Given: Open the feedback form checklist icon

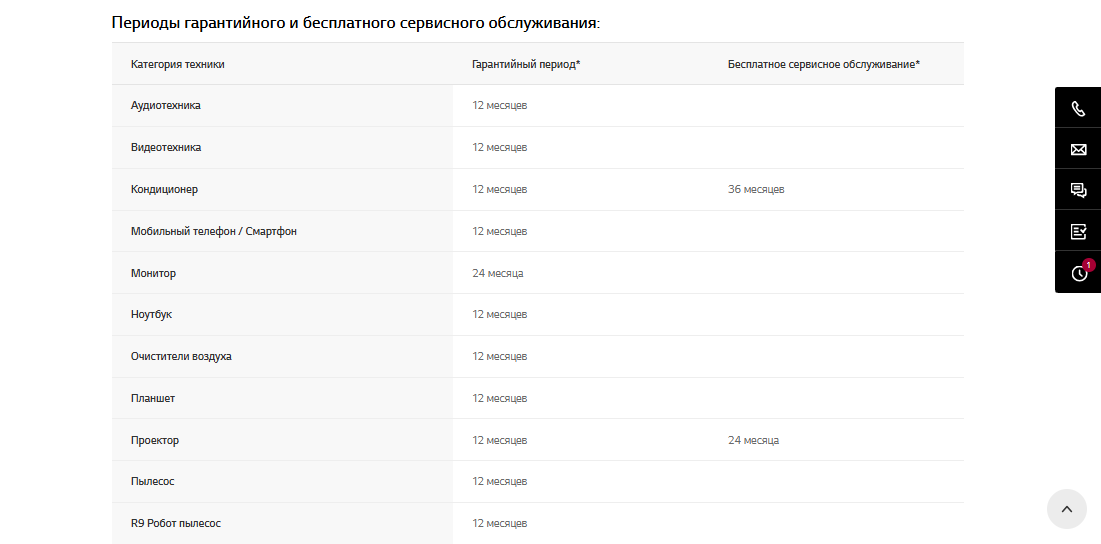Looking at the screenshot, I should pyautogui.click(x=1078, y=231).
